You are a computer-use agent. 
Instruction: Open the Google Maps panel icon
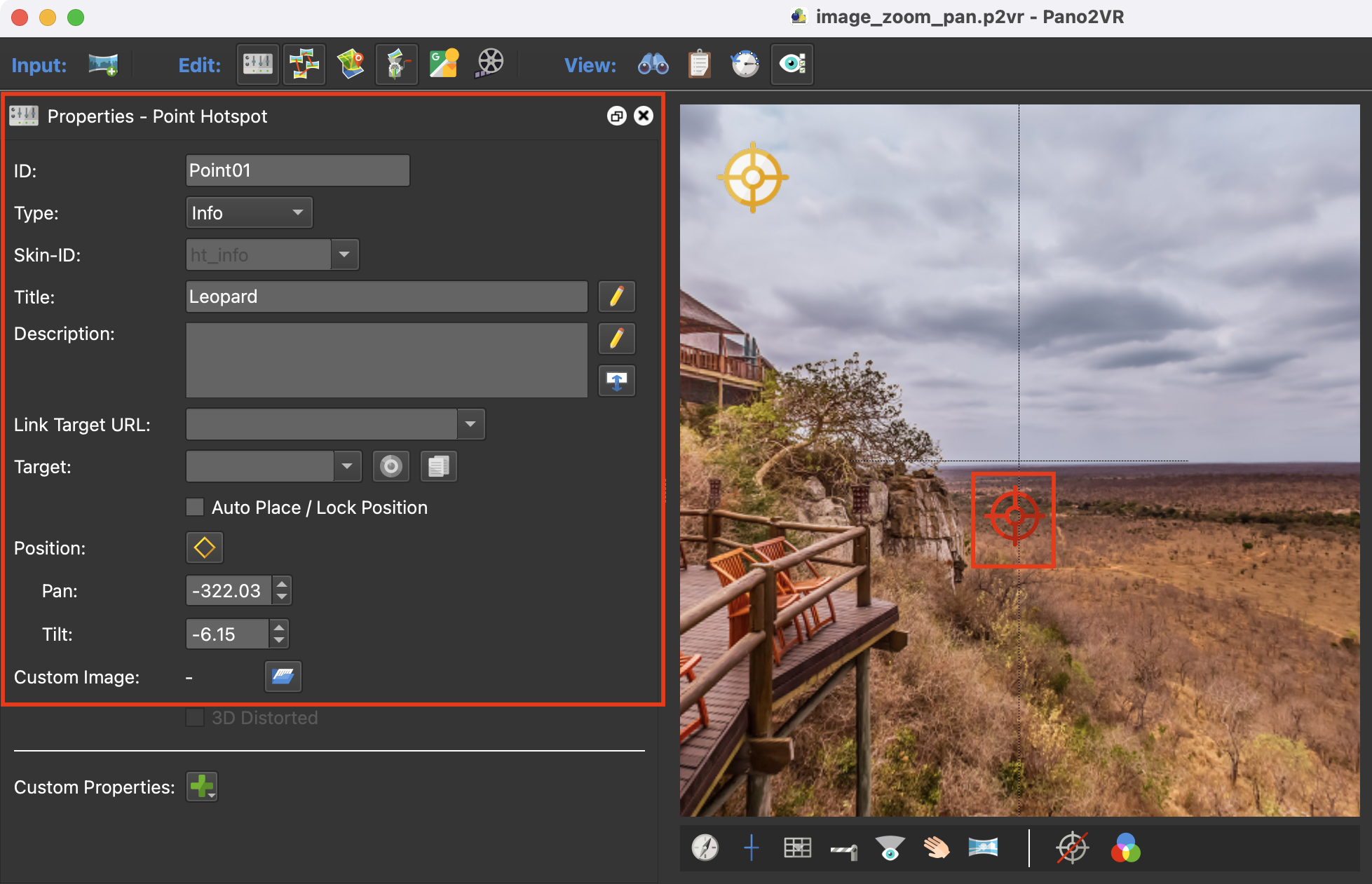(443, 65)
